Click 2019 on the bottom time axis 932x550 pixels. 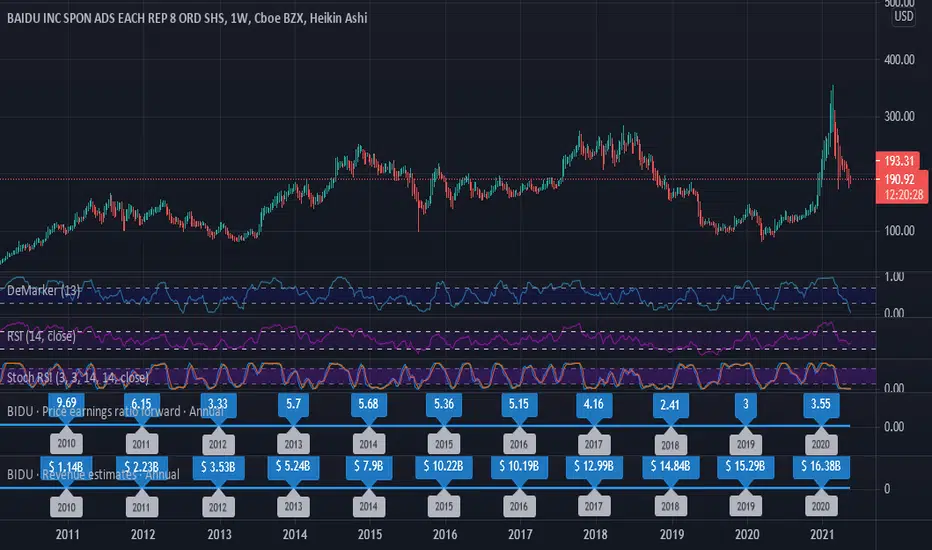[672, 534]
